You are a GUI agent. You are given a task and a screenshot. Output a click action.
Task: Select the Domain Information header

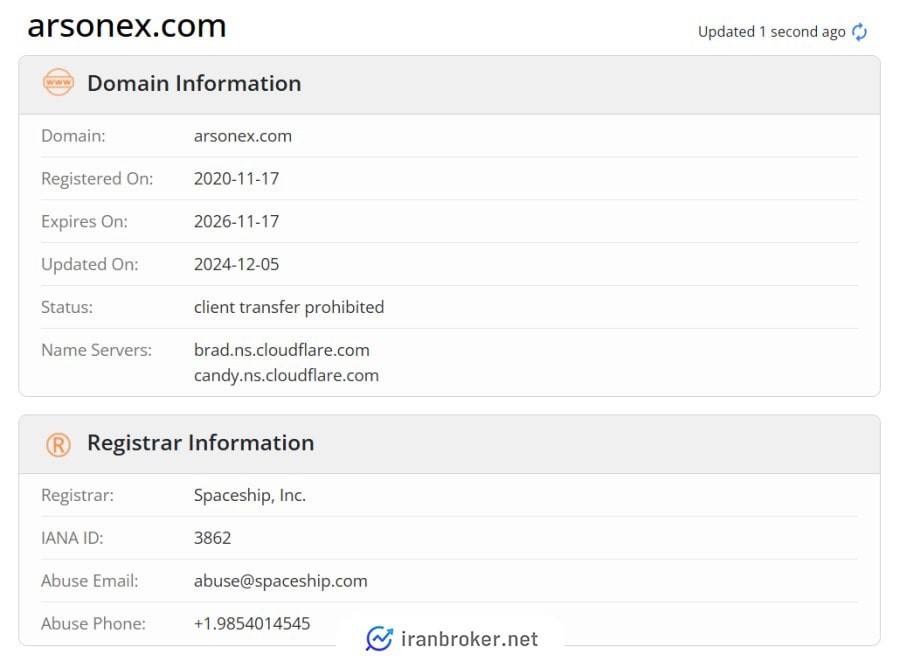pos(194,83)
